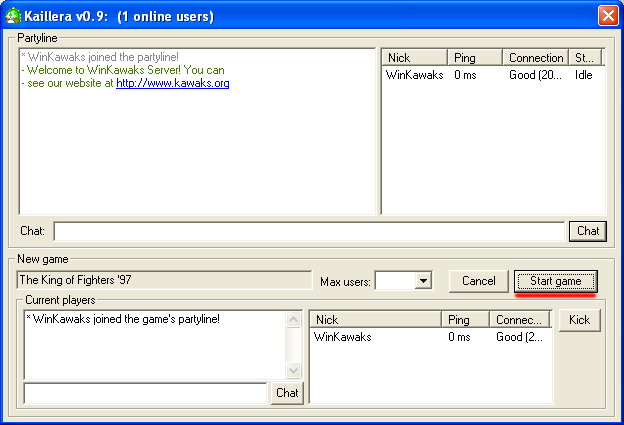Sort user list by Status column

point(586,58)
